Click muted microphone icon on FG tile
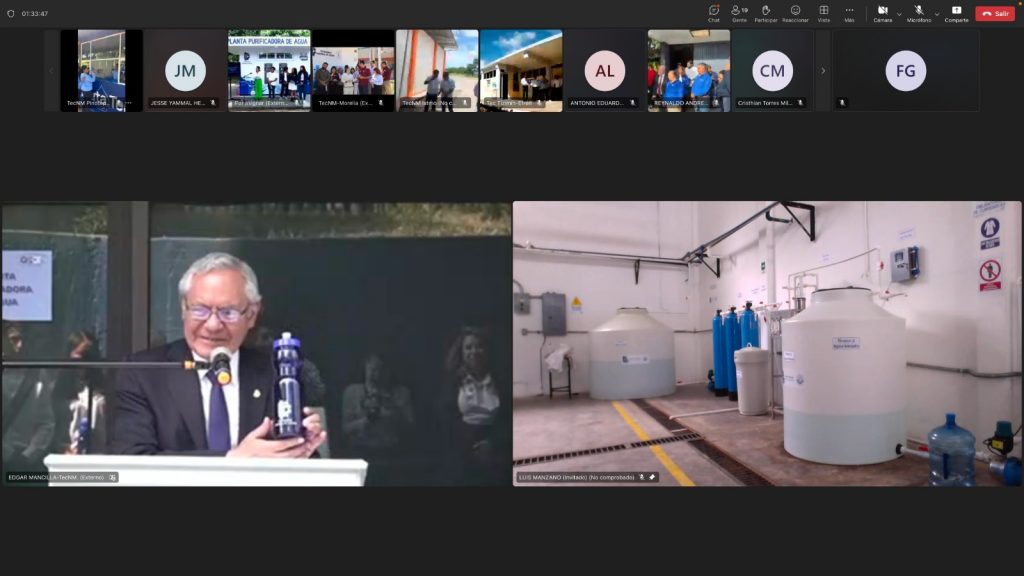Screen dimensions: 1024x576 coord(842,103)
